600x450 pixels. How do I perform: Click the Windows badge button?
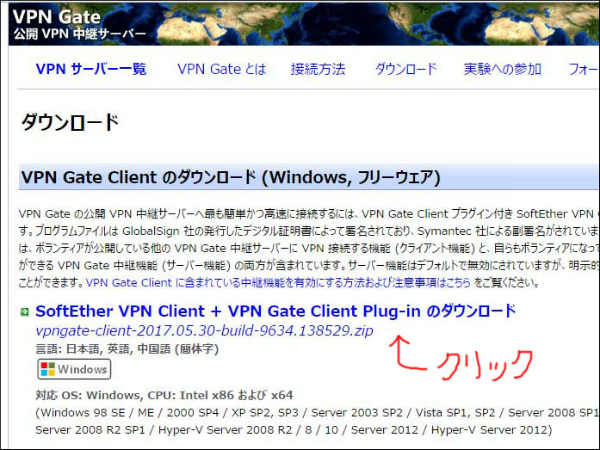point(74,369)
